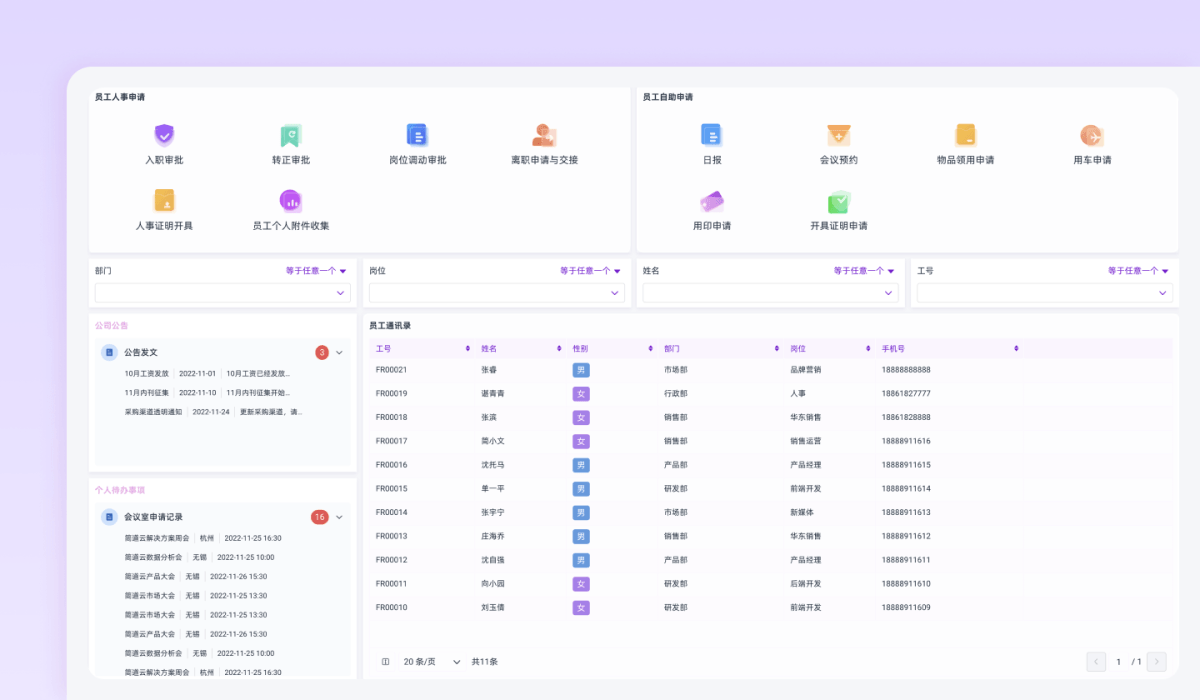Click the name 谢青青
Image resolution: width=1200 pixels, height=700 pixels.
(492, 394)
